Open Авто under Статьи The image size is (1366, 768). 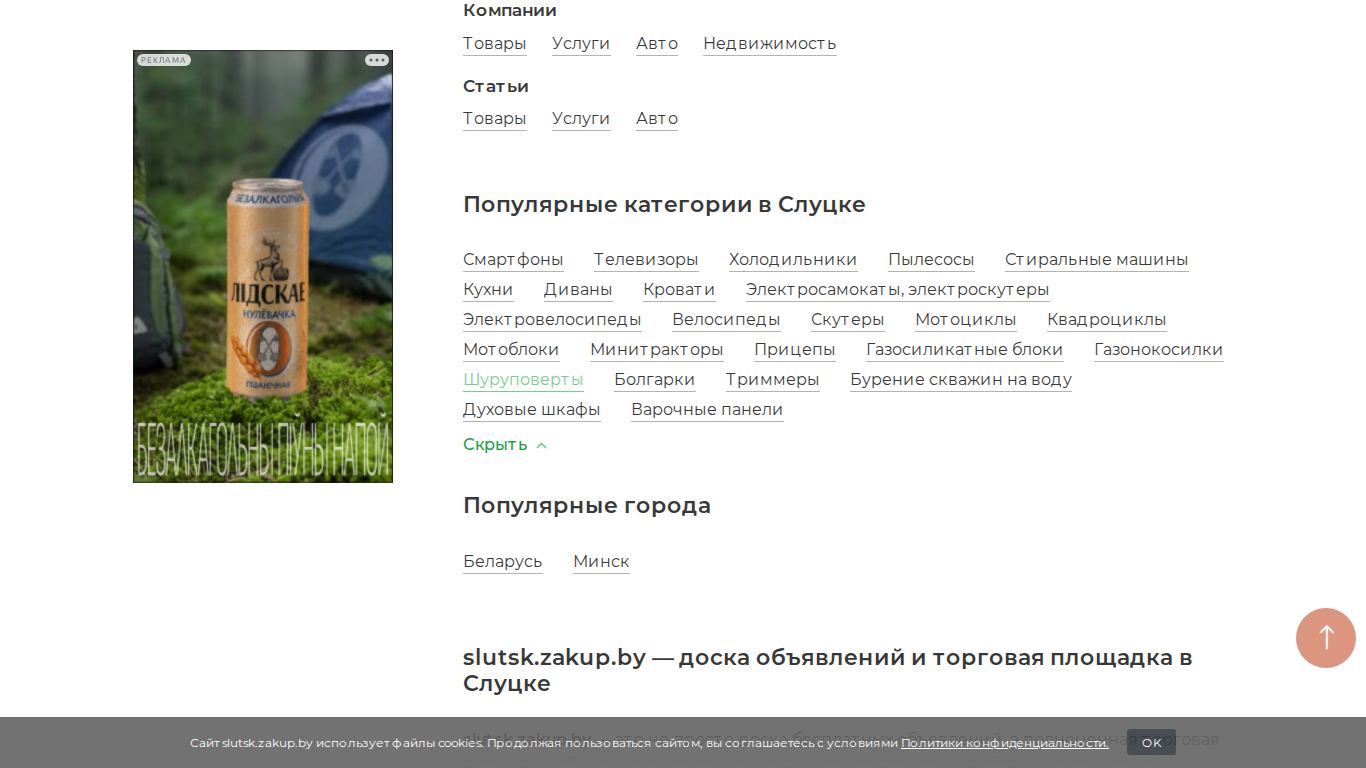(657, 118)
